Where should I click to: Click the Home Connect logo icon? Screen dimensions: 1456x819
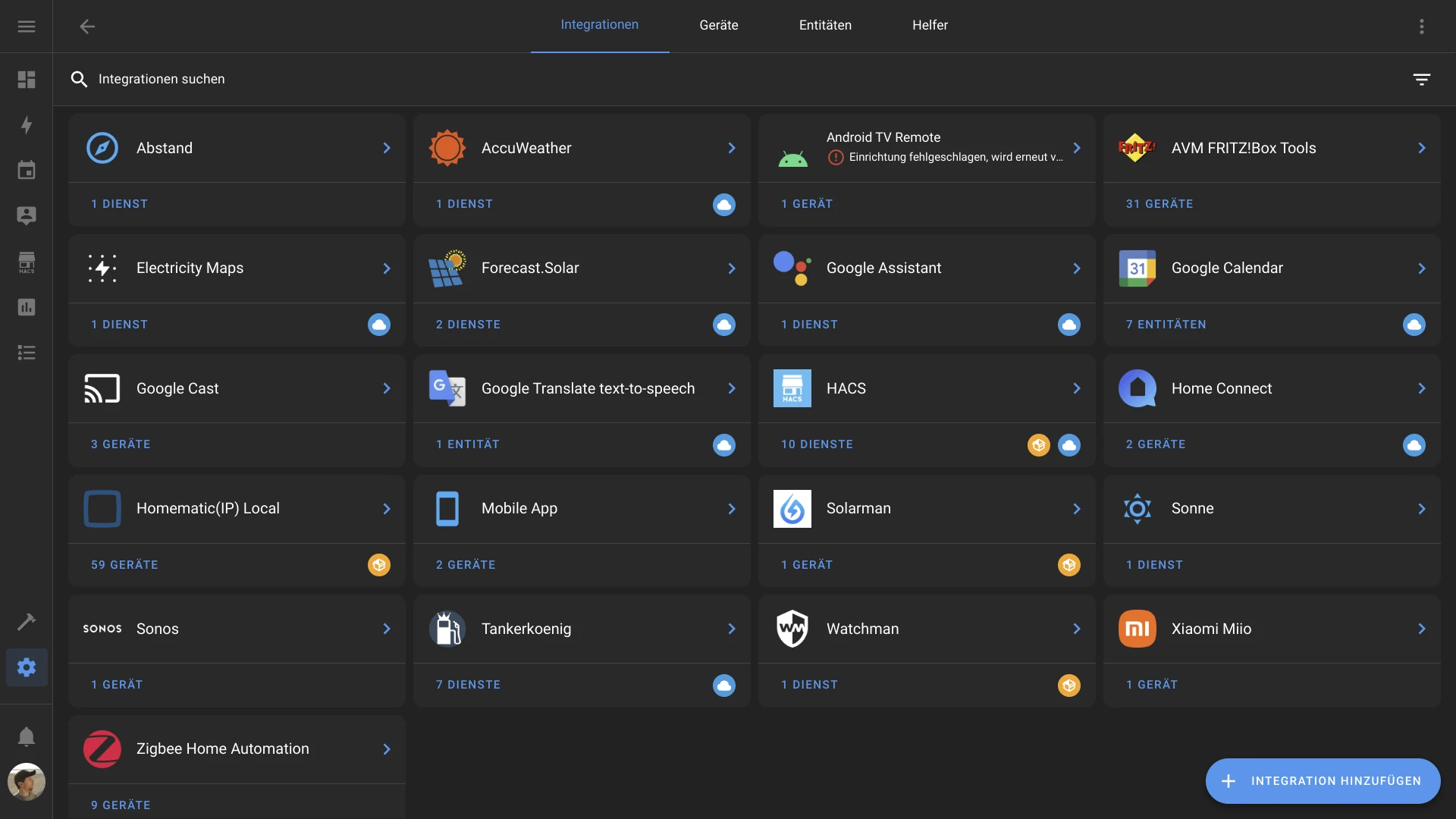point(1137,388)
